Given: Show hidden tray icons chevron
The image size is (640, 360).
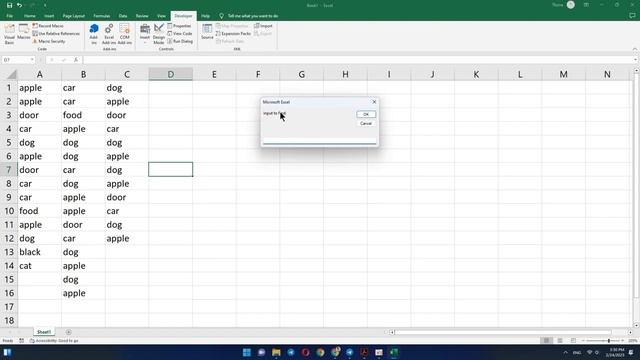Looking at the screenshot, I should [565, 352].
